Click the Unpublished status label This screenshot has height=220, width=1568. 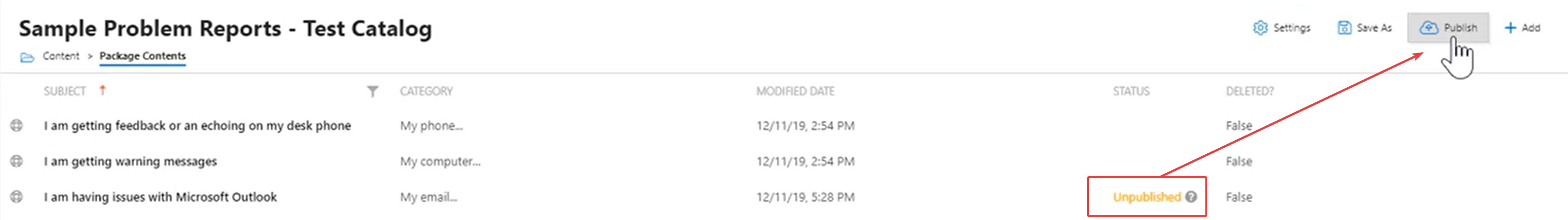pos(1147,196)
